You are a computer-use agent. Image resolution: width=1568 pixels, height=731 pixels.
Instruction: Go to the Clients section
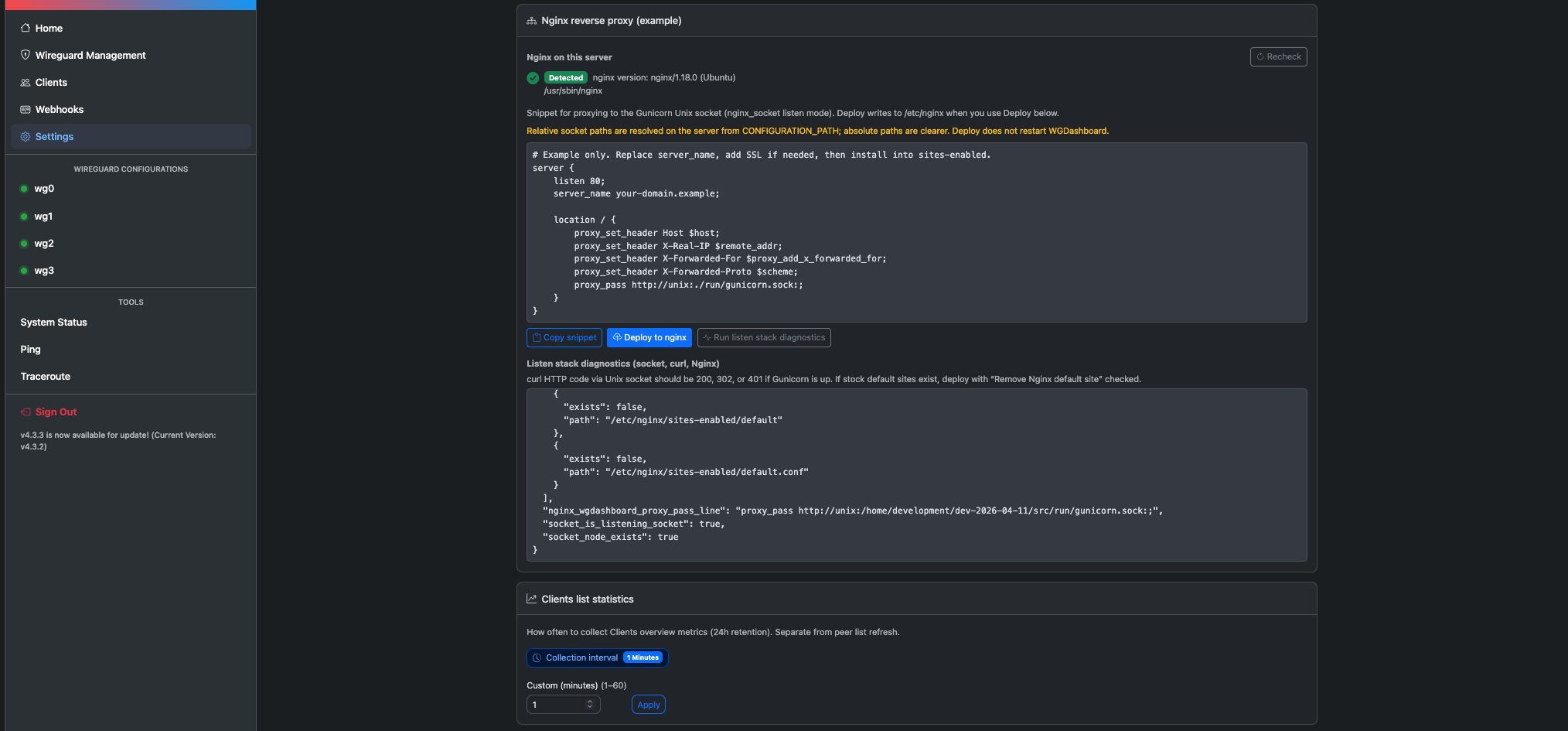click(x=131, y=82)
